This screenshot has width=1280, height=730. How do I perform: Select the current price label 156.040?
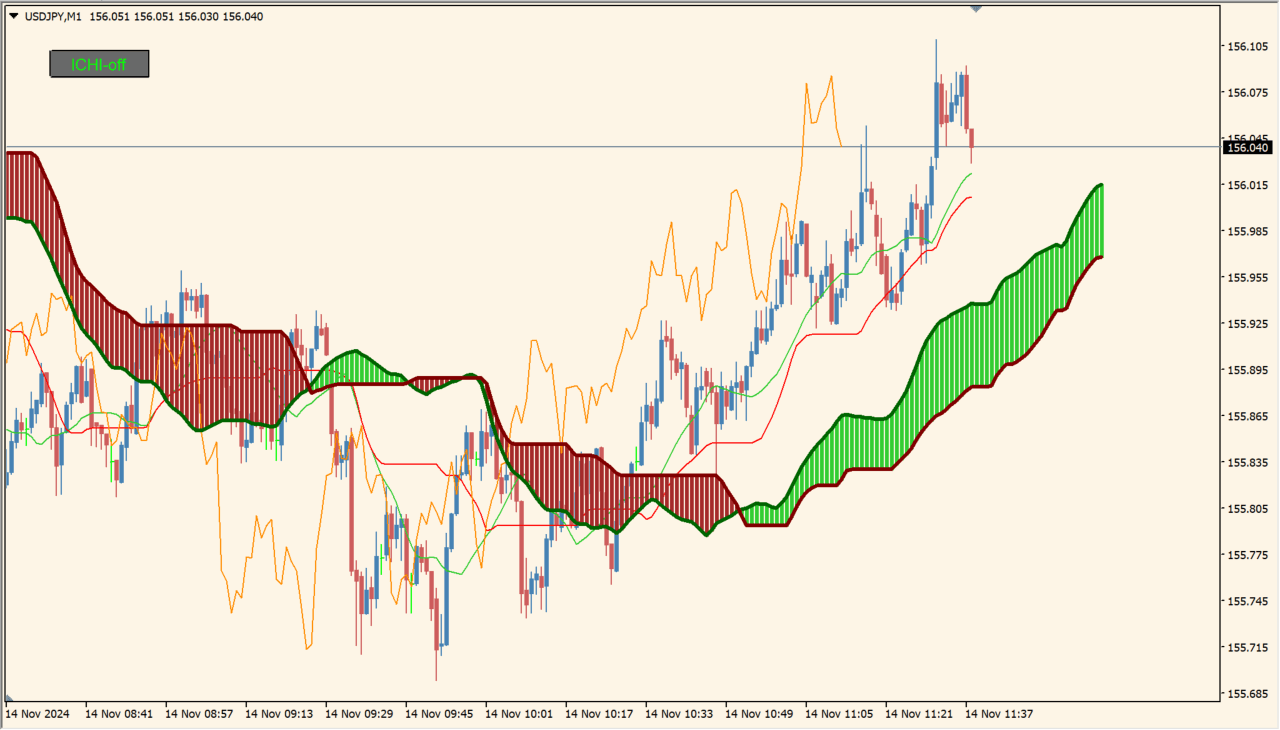1247,148
